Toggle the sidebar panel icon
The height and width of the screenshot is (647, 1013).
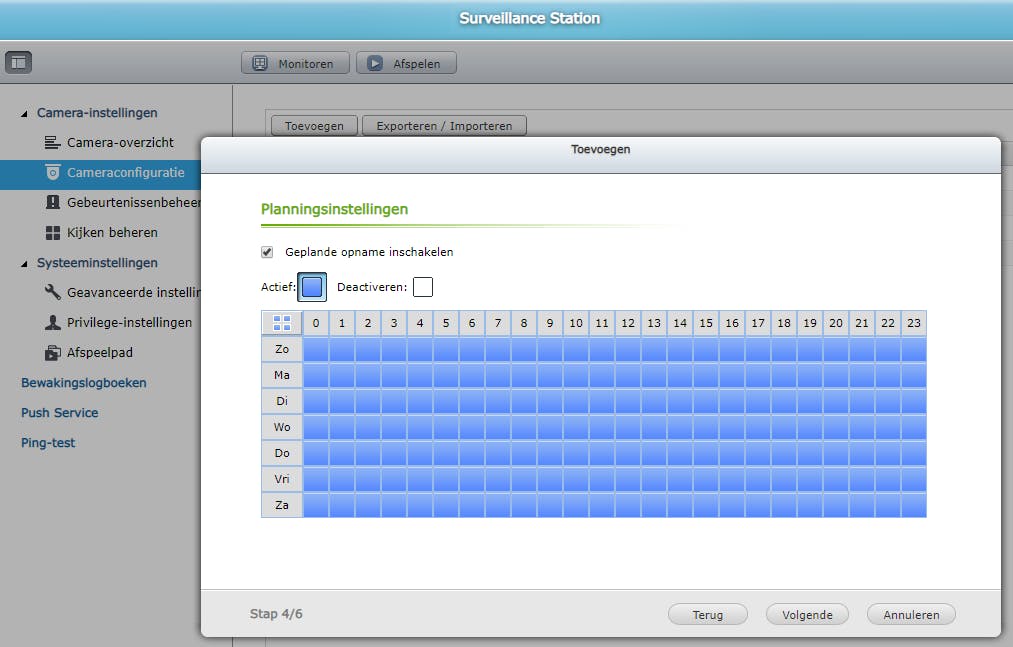18,63
